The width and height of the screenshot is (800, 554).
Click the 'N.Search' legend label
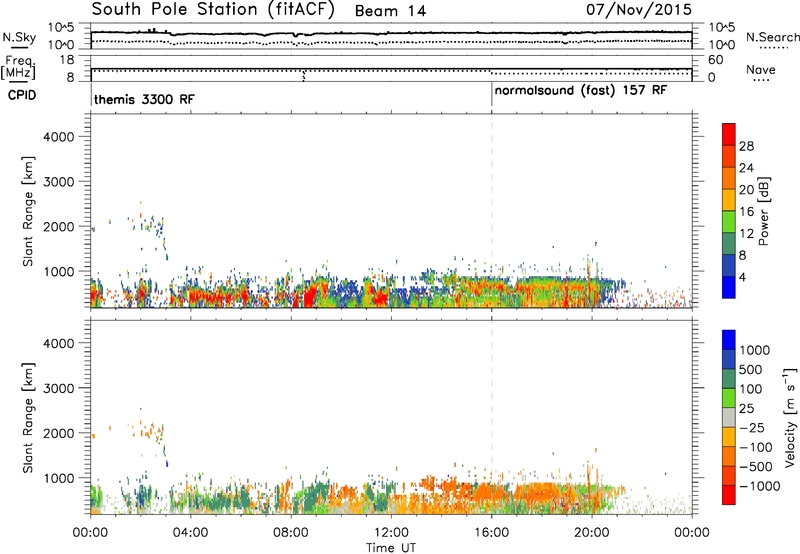point(772,37)
